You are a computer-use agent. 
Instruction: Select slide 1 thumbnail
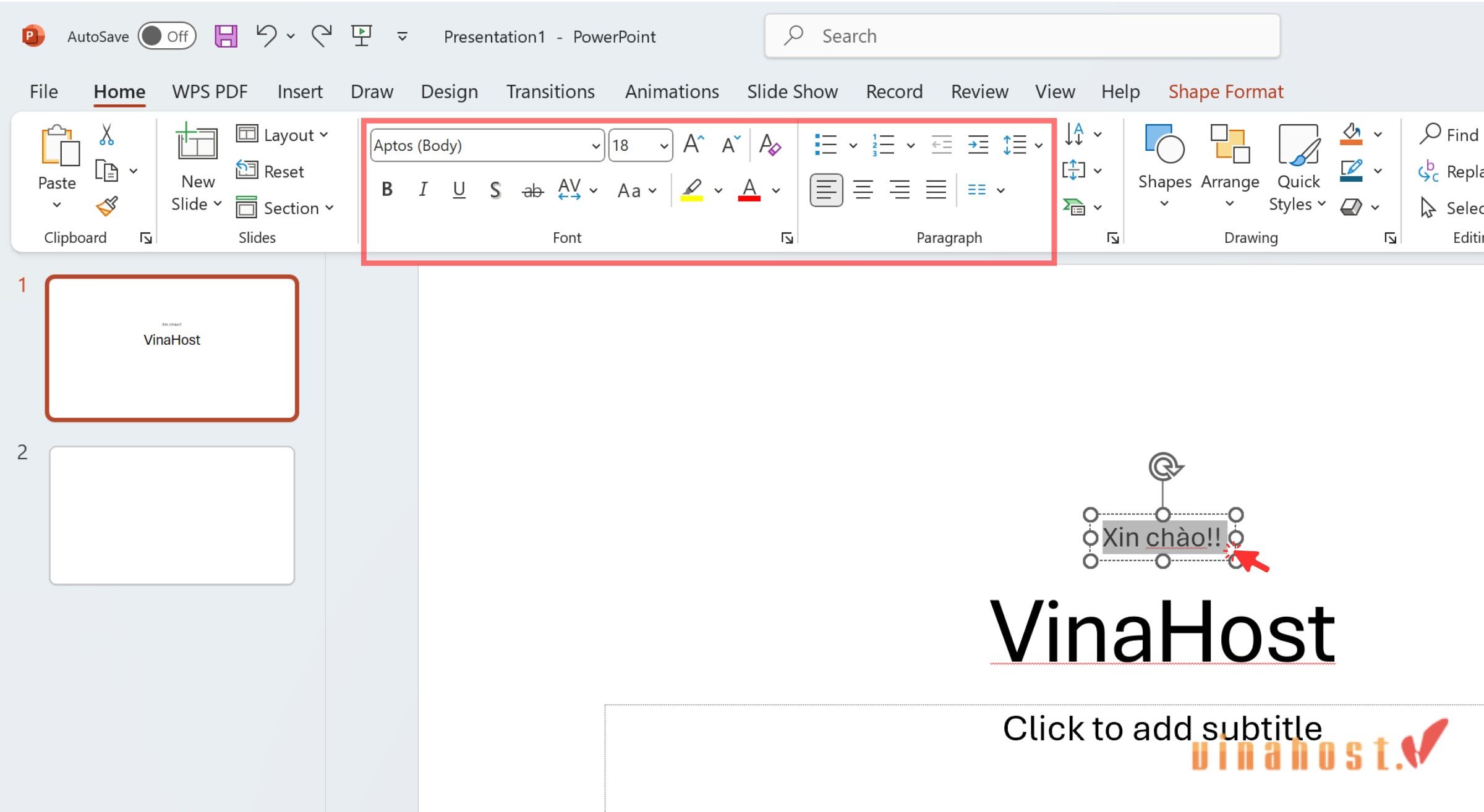point(172,349)
